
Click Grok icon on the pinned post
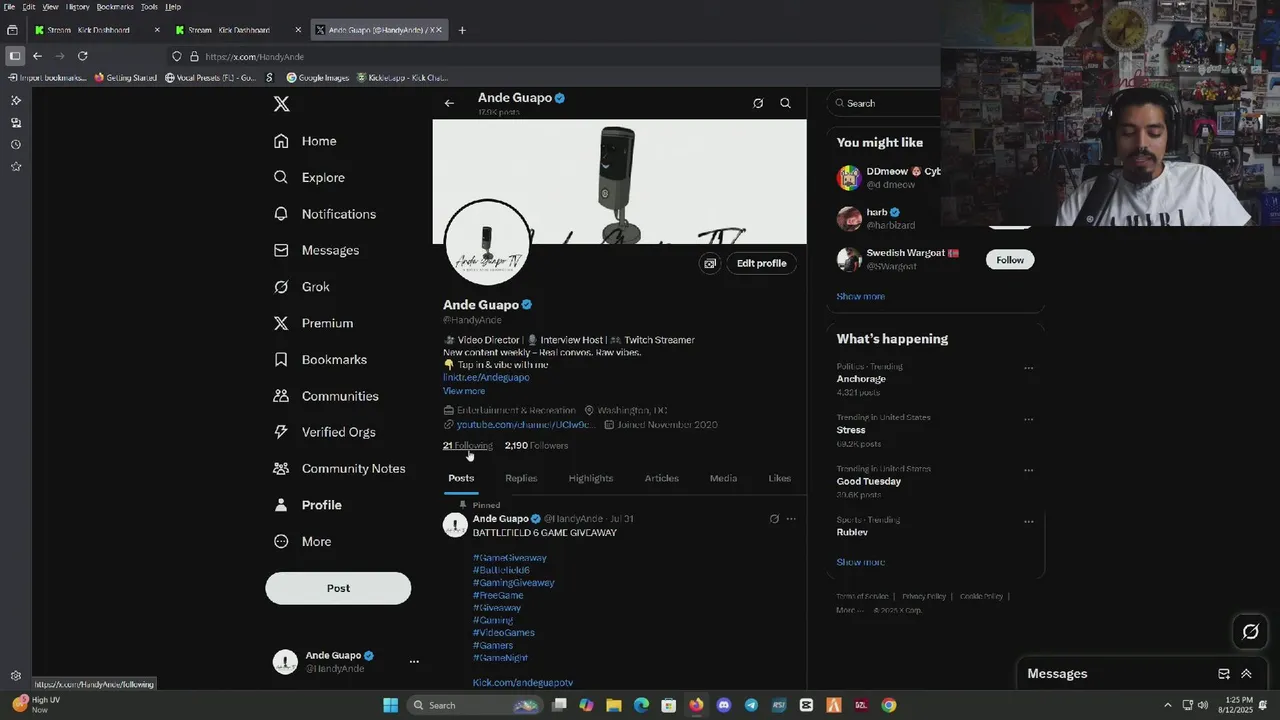click(x=774, y=519)
